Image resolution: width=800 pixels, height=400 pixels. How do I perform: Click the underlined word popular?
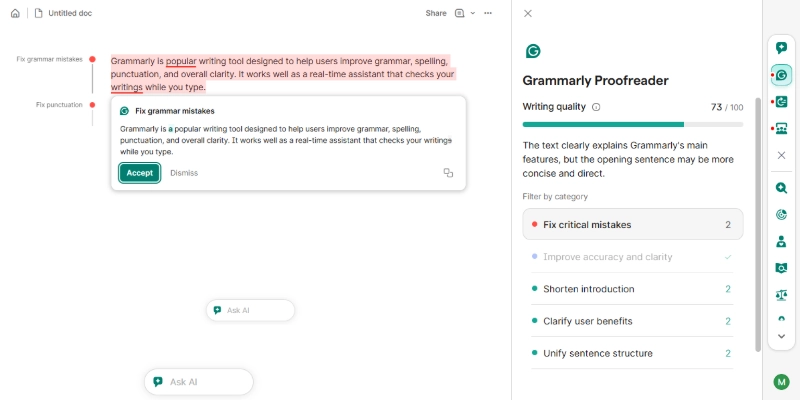point(181,61)
